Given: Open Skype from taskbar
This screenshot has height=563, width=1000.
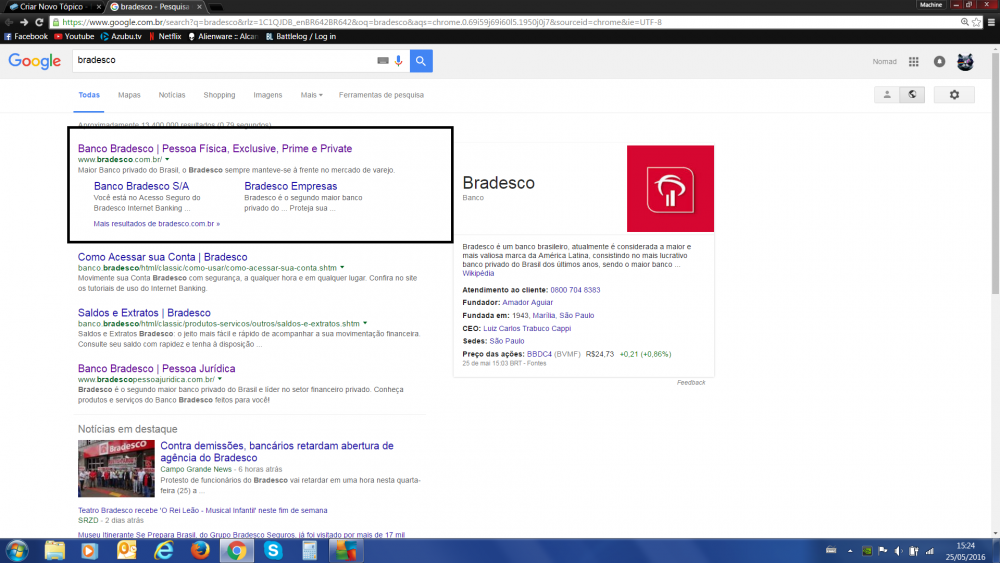Looking at the screenshot, I should [273, 550].
